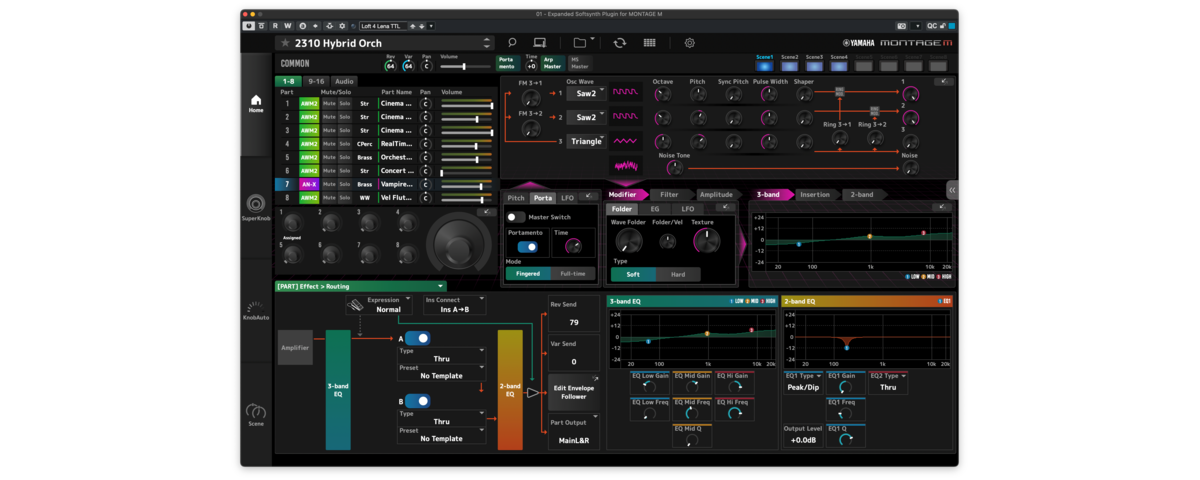Click the Common Volume slider
Screen dimensions: 1200x480
coord(464,67)
